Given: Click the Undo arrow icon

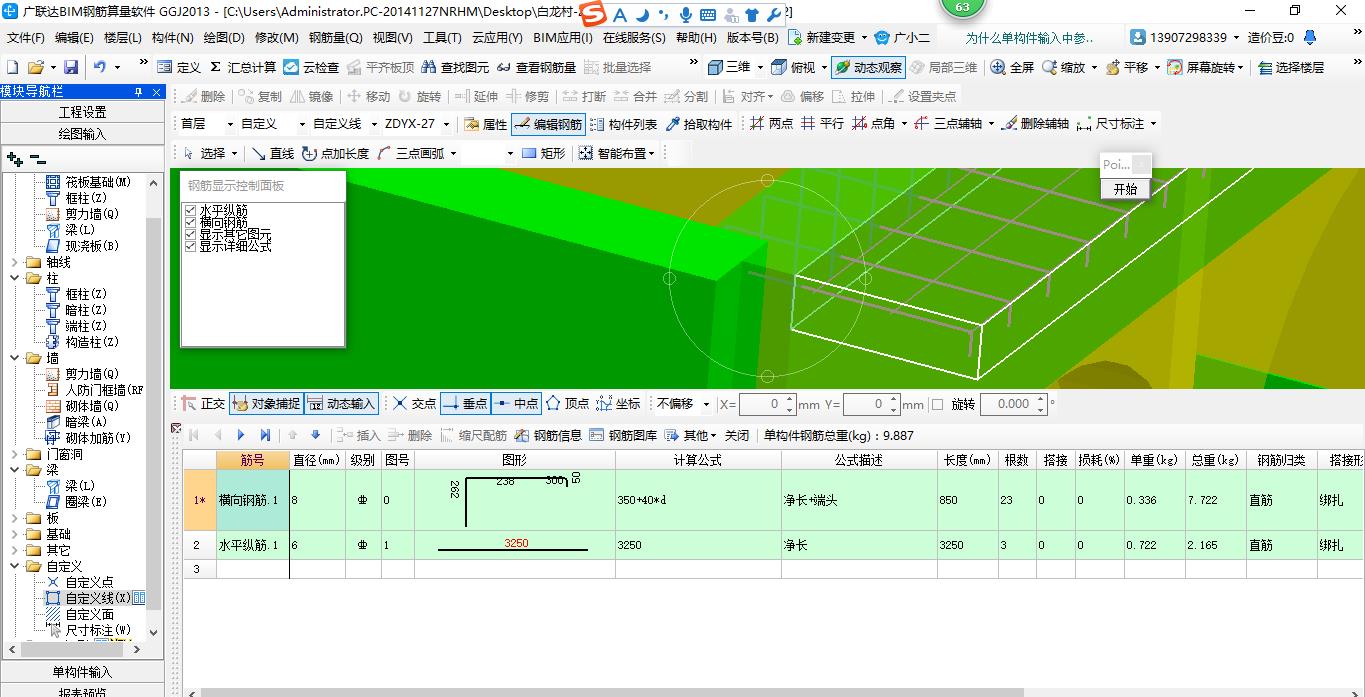Looking at the screenshot, I should pyautogui.click(x=100, y=67).
